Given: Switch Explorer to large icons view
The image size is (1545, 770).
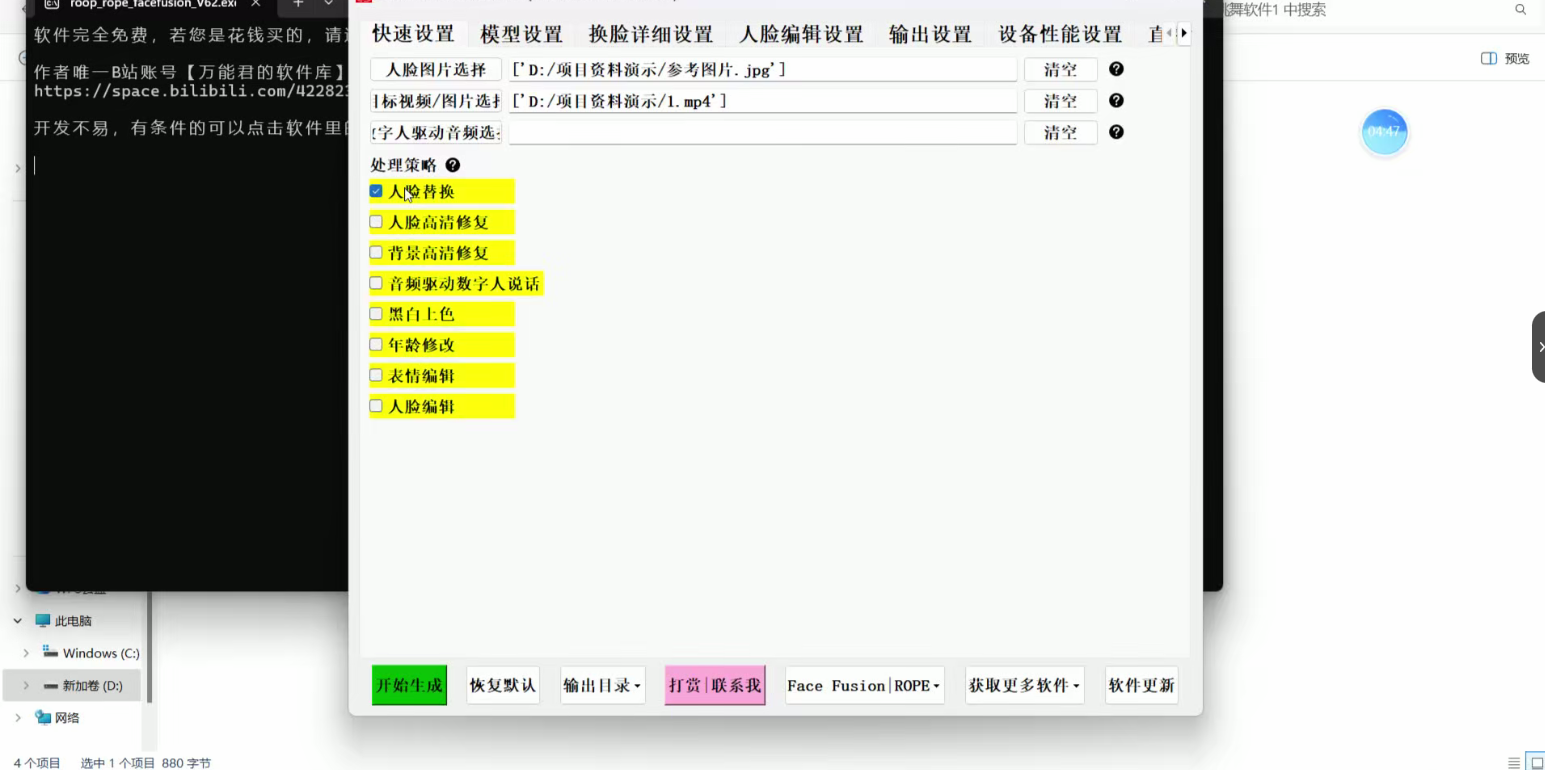Looking at the screenshot, I should pos(1537,763).
